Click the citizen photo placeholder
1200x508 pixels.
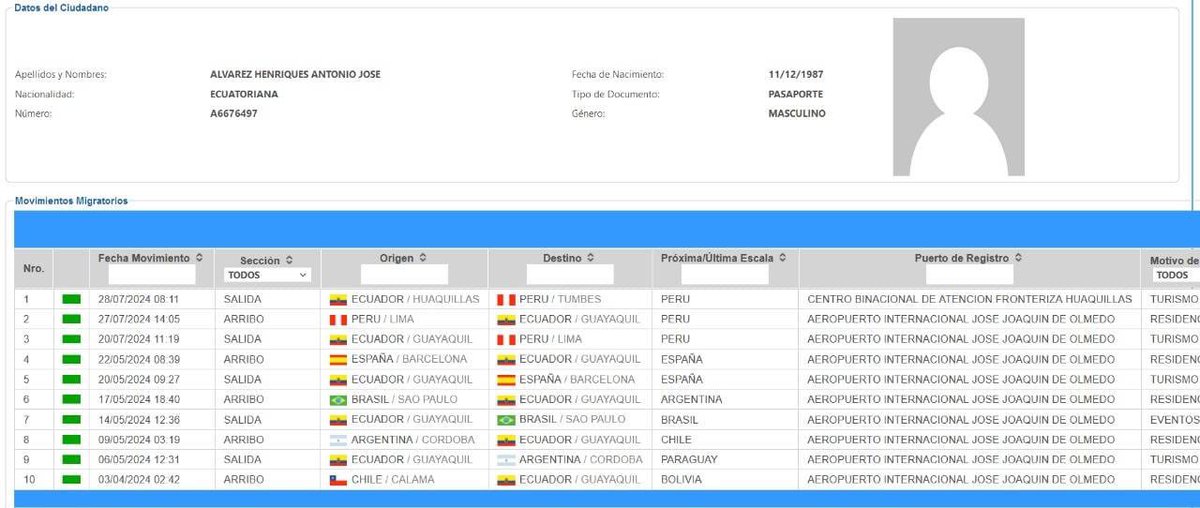pyautogui.click(x=958, y=97)
